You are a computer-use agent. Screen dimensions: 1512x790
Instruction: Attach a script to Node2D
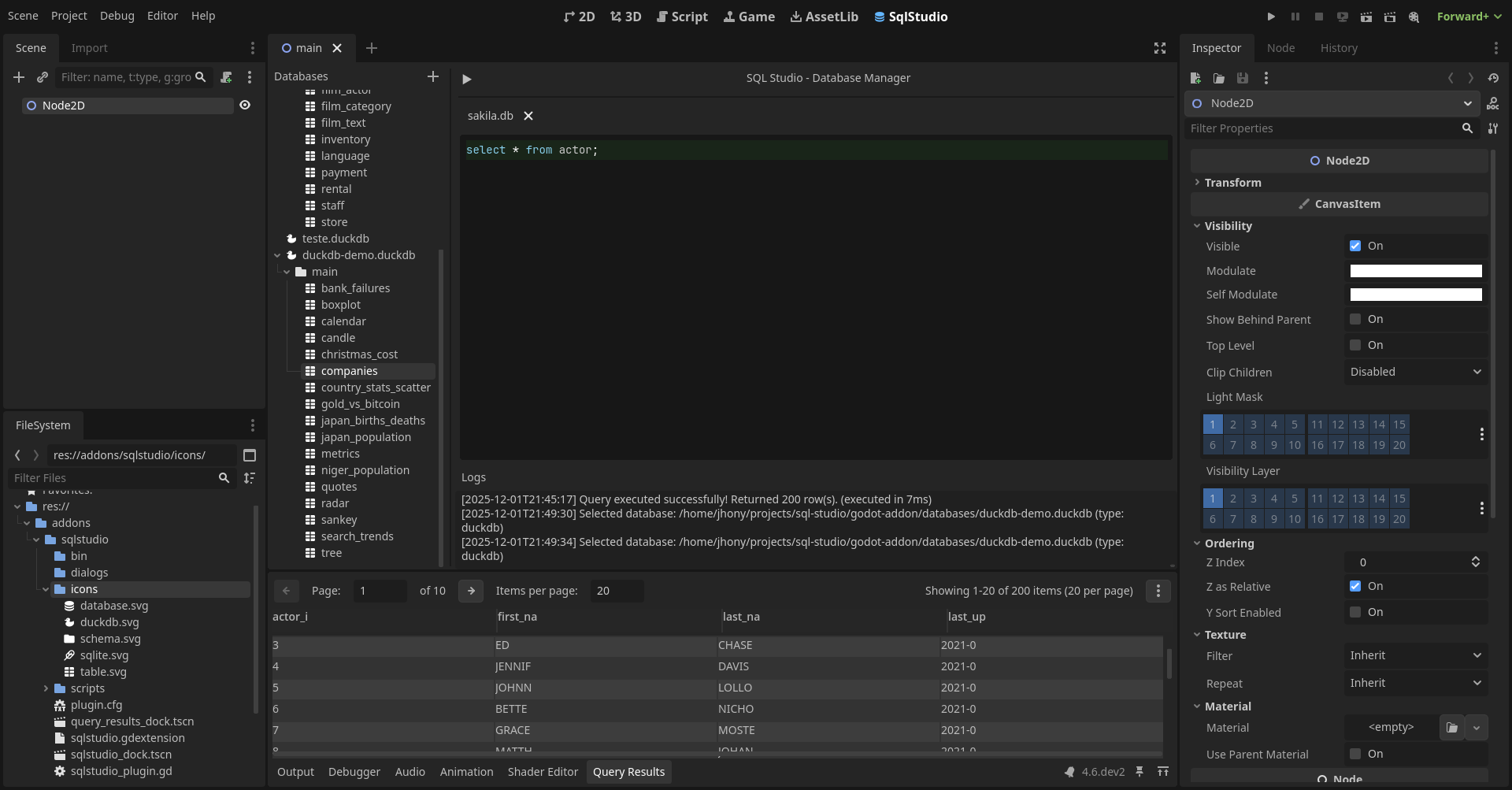point(226,77)
